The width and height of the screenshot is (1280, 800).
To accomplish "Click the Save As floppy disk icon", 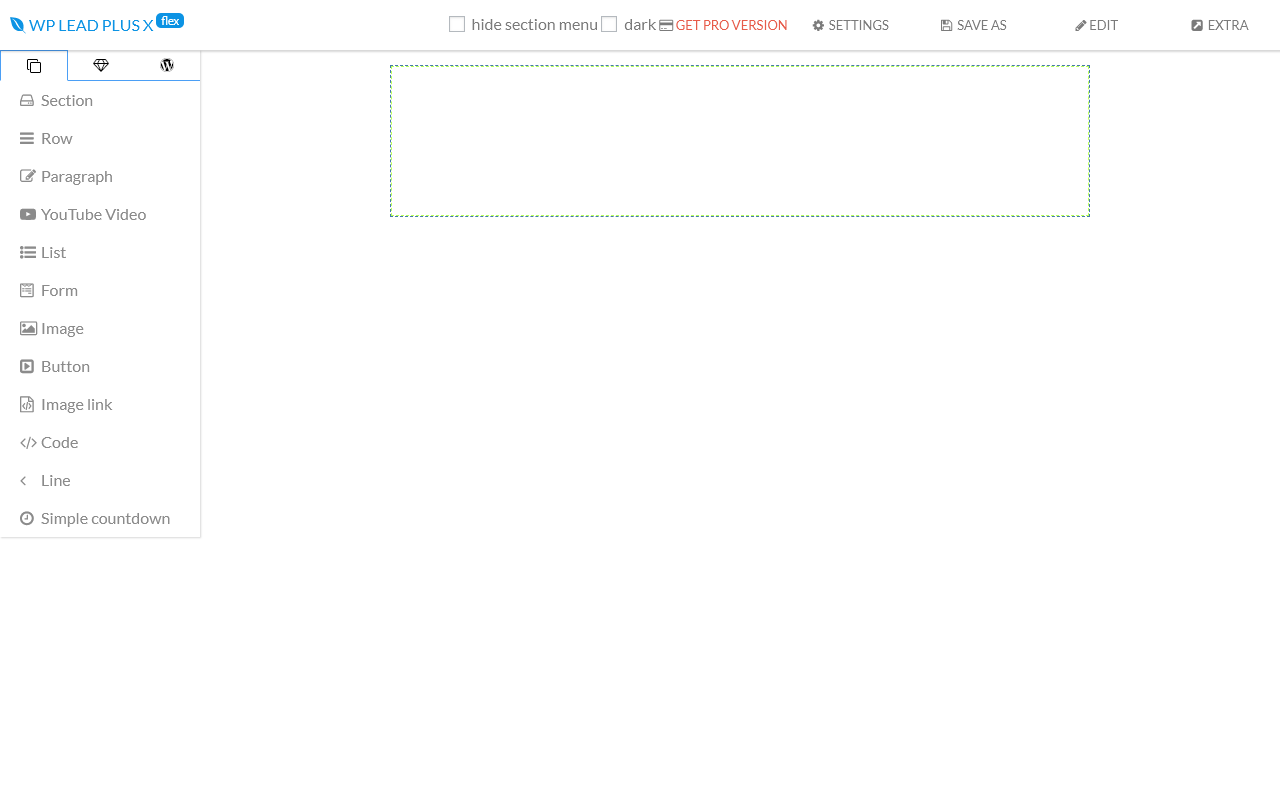I will [946, 26].
